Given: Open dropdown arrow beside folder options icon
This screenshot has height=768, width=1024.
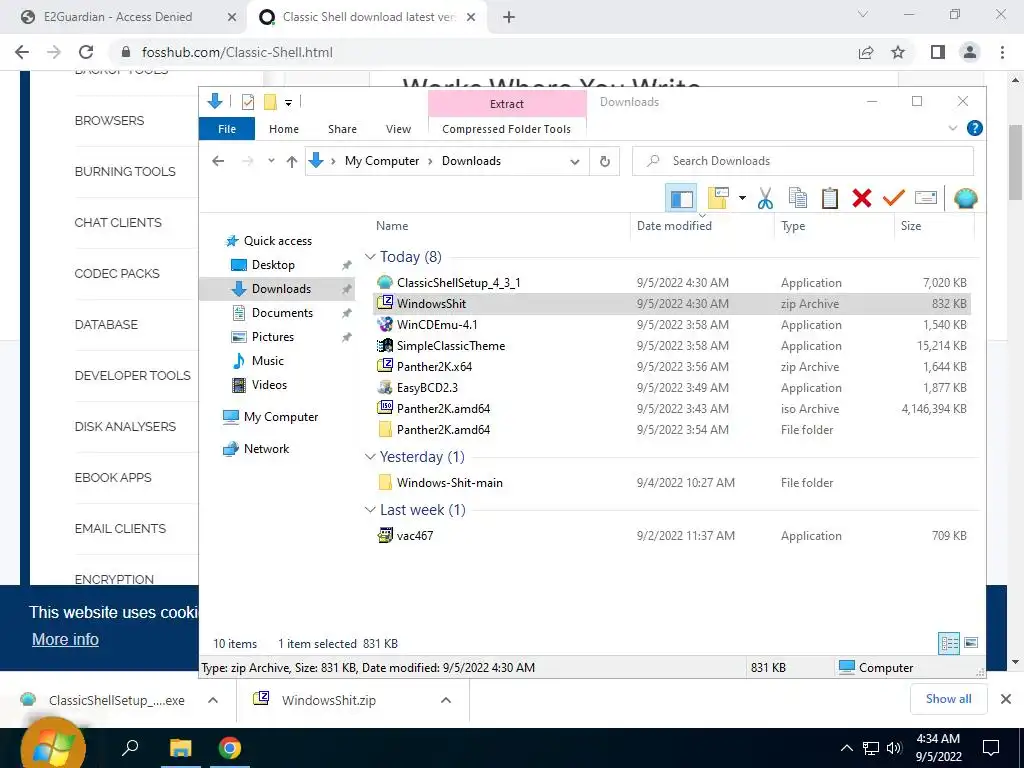Looking at the screenshot, I should pyautogui.click(x=742, y=198).
